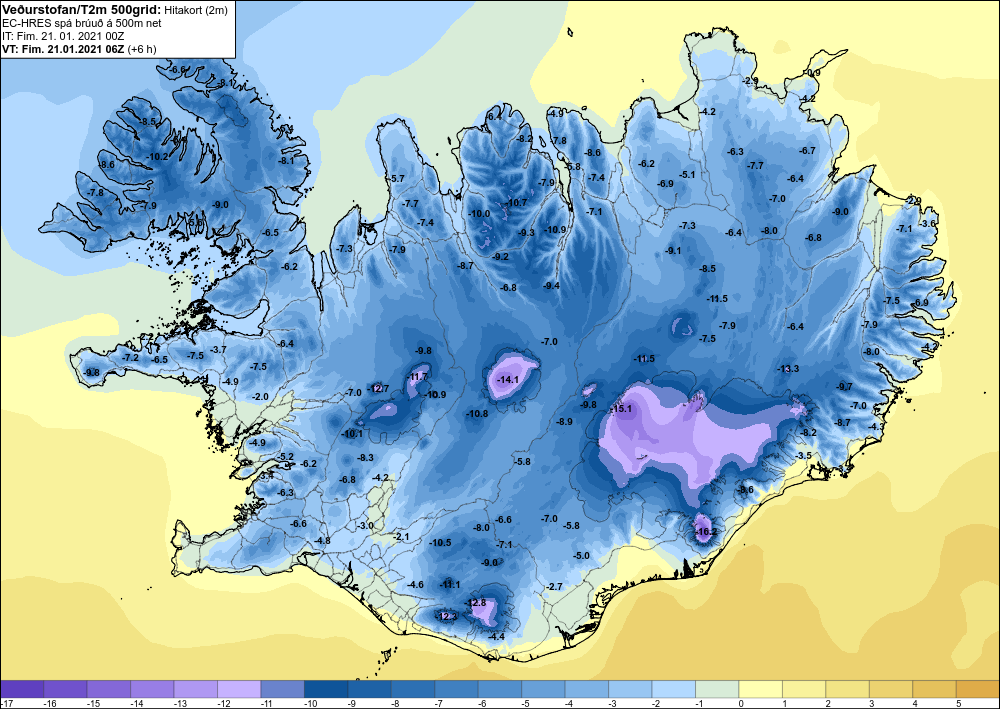Click the legend swatch between -16 and -15

66,689
